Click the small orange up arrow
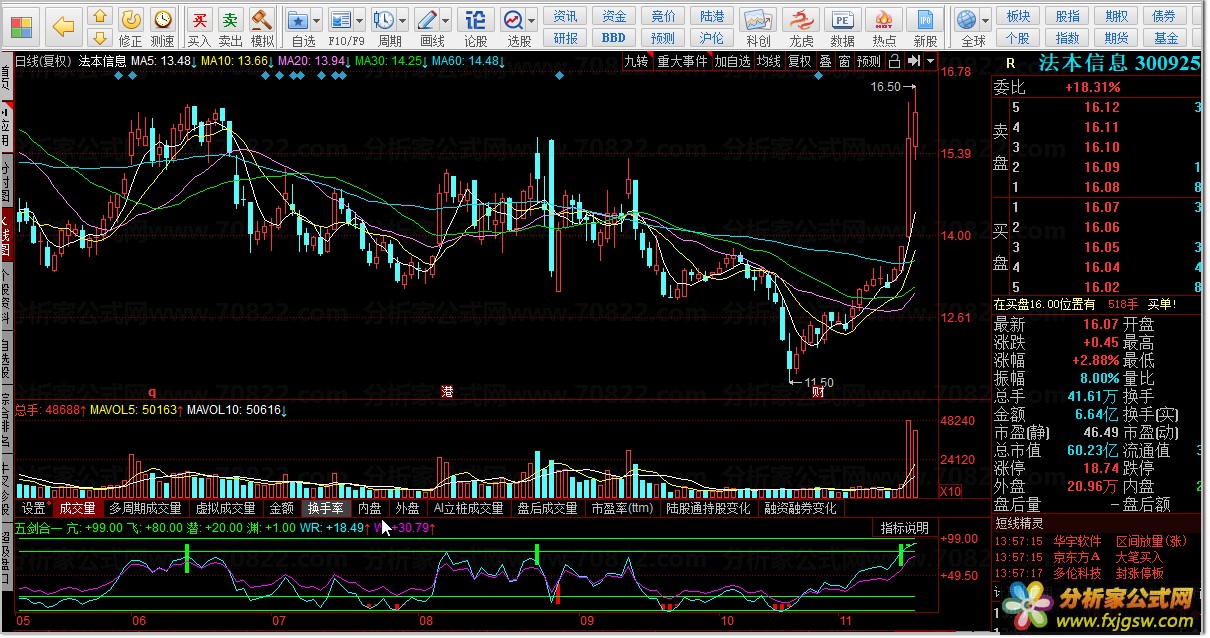 [100, 15]
